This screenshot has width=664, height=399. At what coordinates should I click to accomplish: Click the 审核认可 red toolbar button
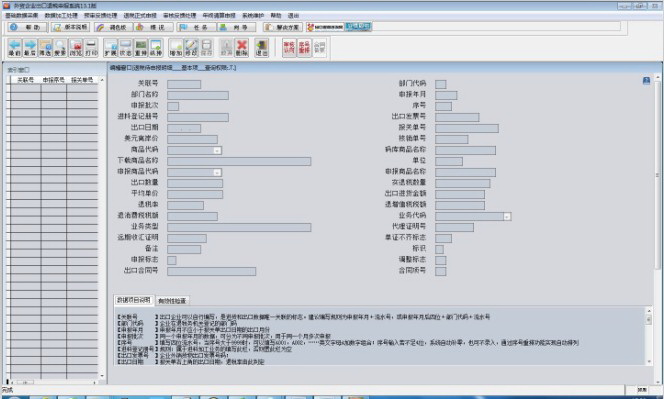tap(289, 47)
